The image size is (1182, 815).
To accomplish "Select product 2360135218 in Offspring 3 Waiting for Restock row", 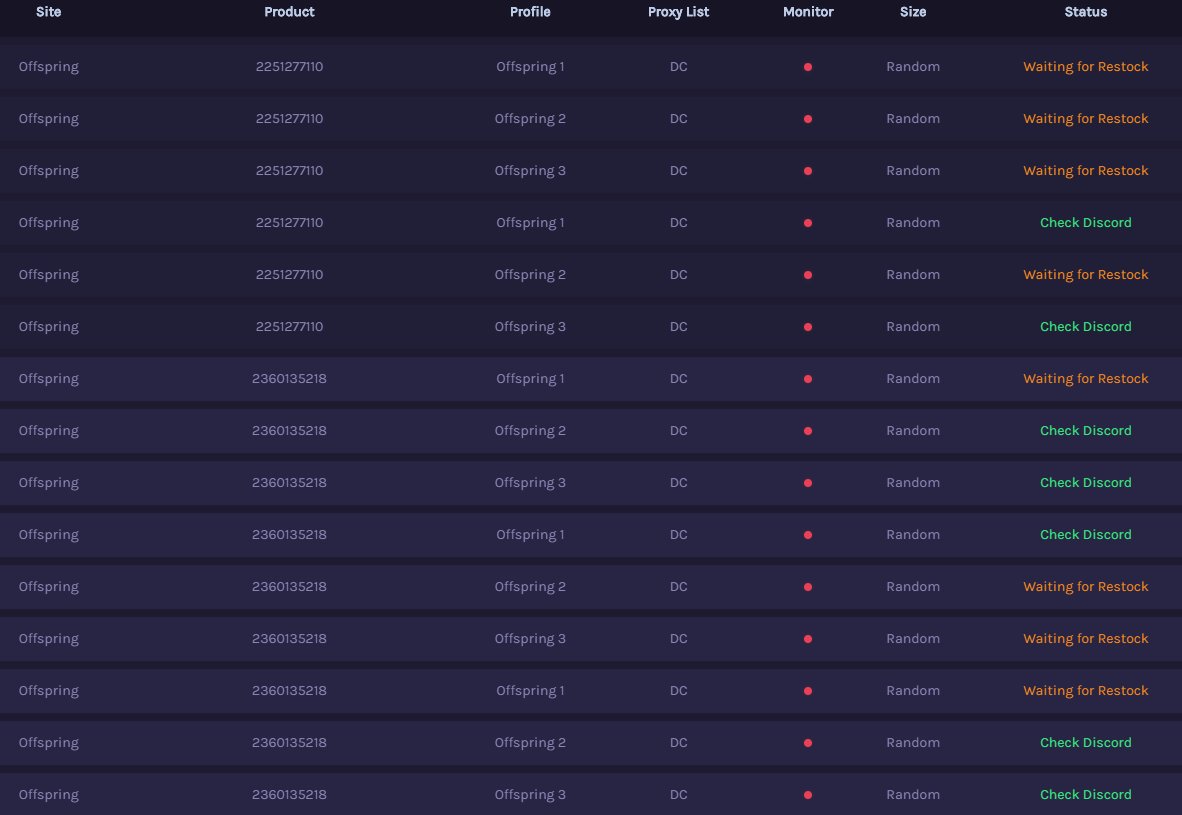I will pyautogui.click(x=289, y=639).
